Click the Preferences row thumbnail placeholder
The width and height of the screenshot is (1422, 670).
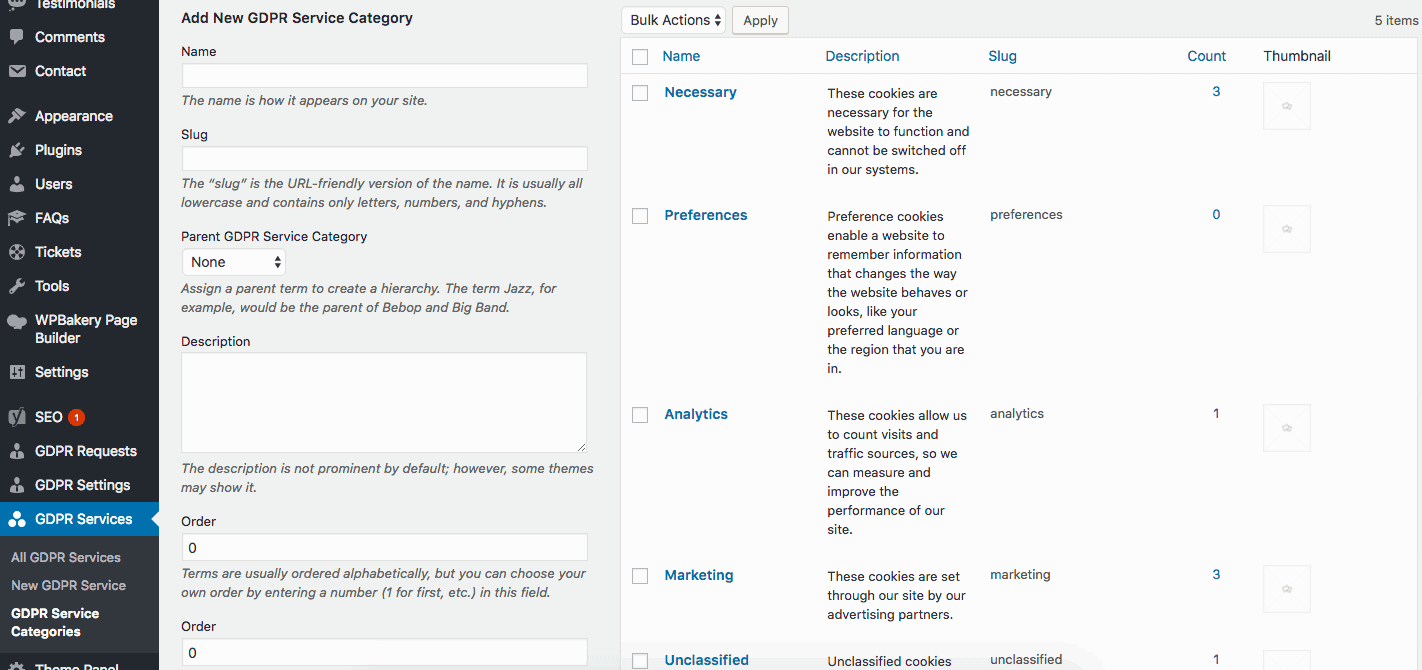coord(1287,229)
